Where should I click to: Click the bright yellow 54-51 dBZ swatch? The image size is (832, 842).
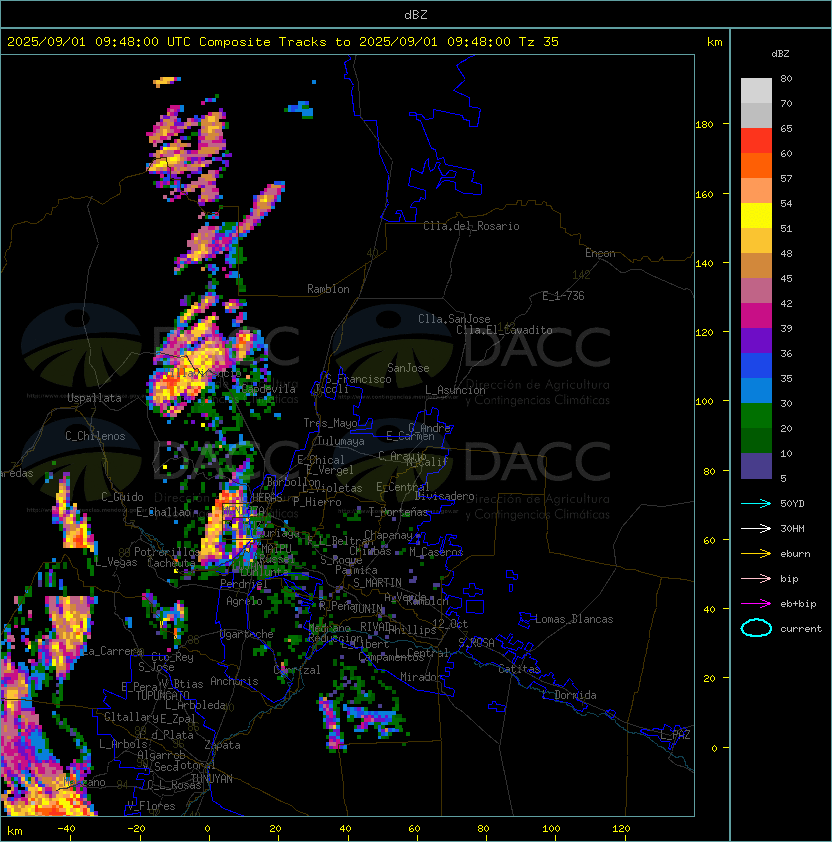pos(756,216)
